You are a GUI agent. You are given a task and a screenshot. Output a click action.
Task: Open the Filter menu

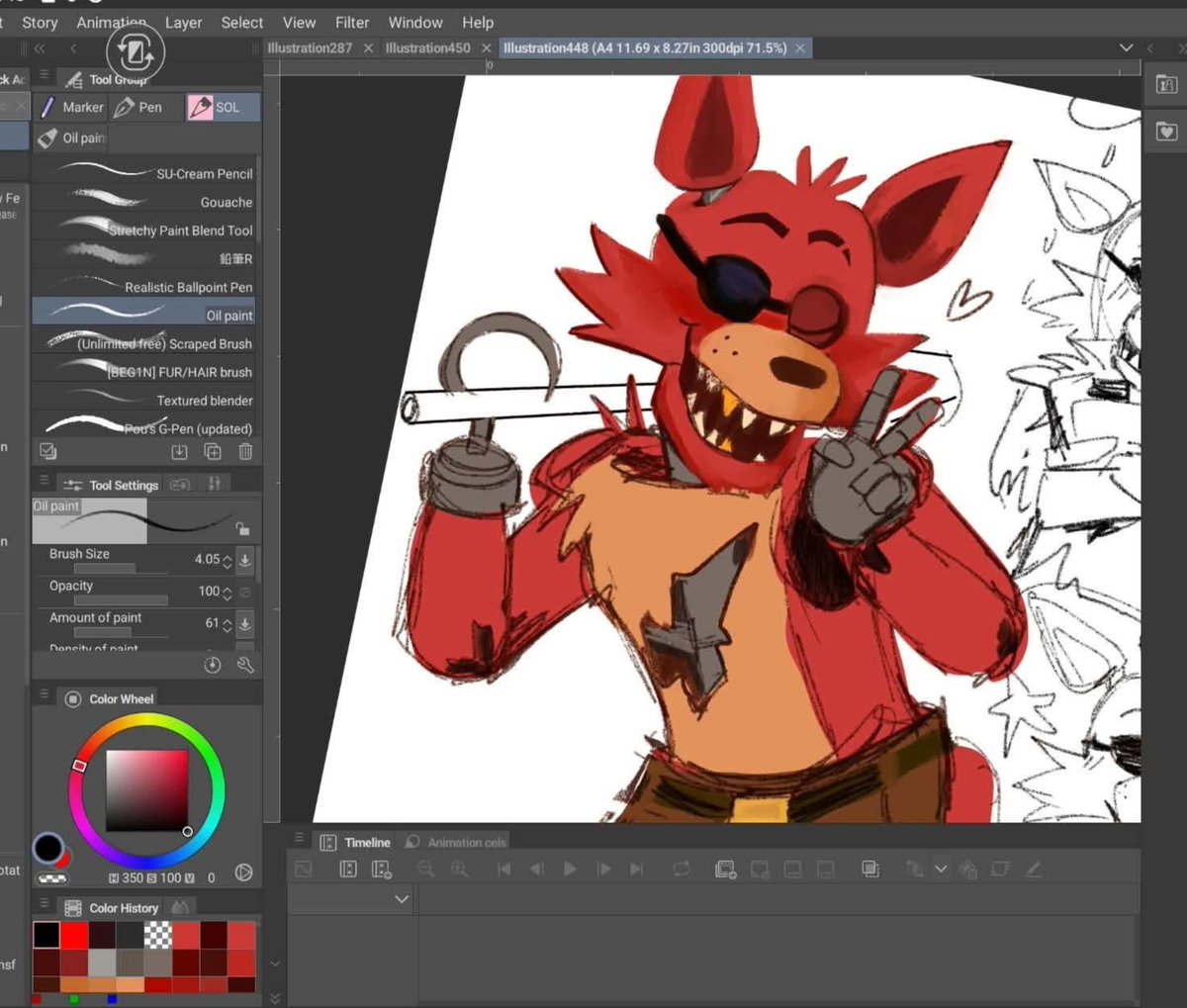(x=352, y=22)
